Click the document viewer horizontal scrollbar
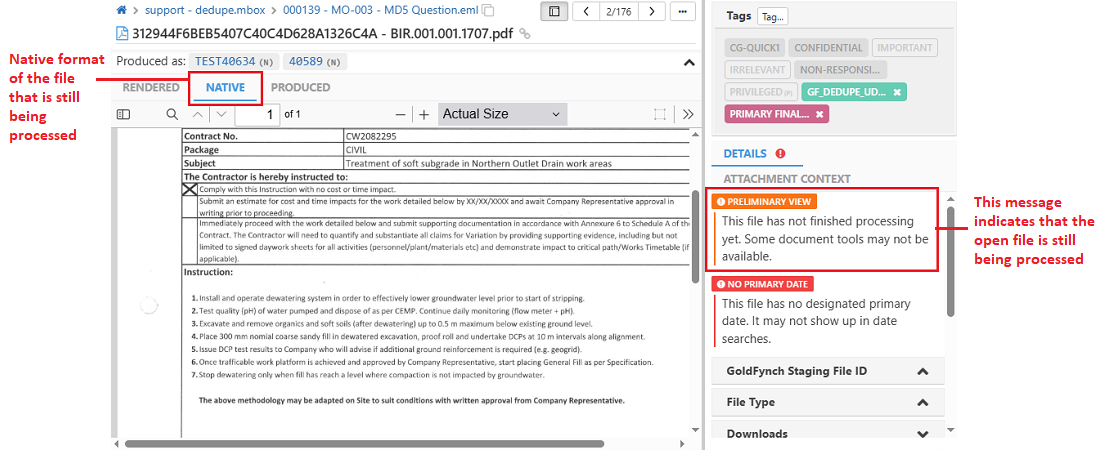The image size is (1102, 455). point(364,444)
